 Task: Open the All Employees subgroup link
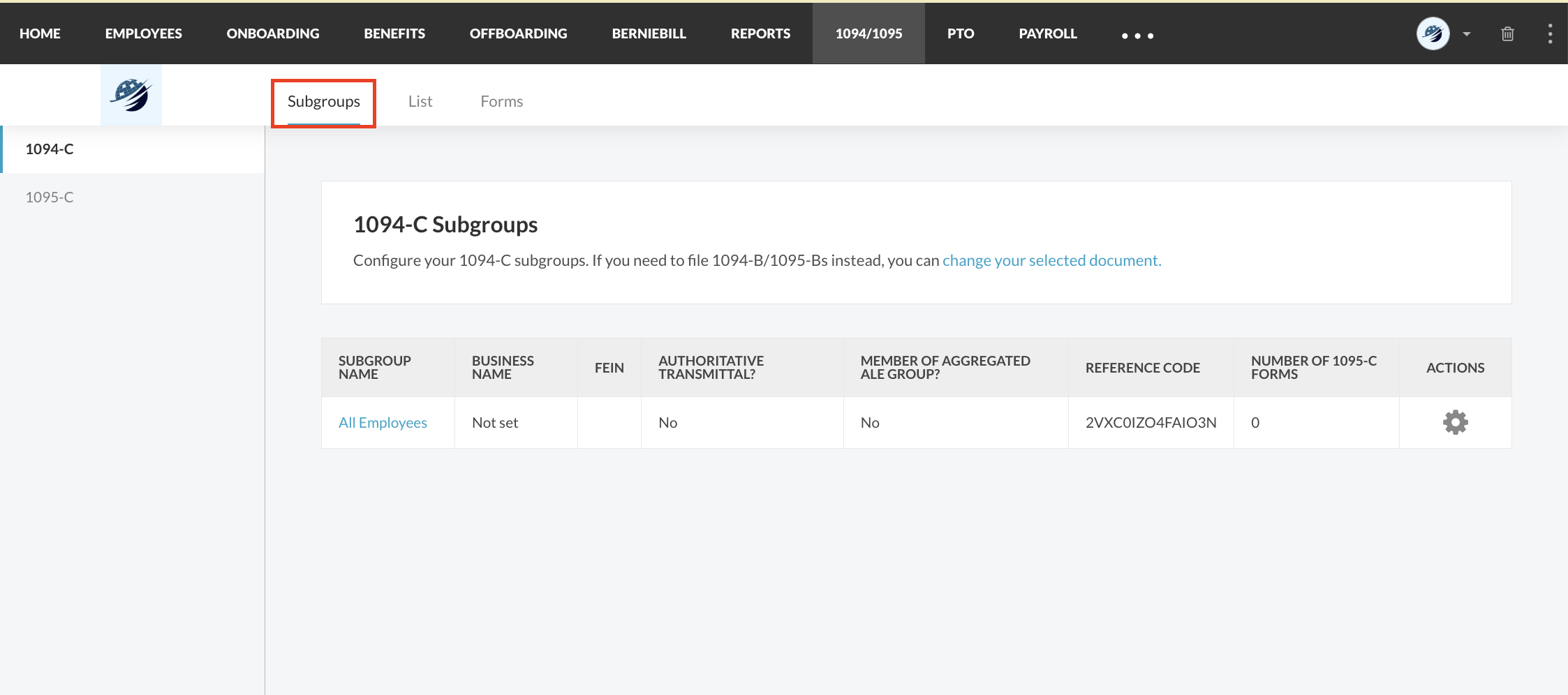(x=383, y=423)
